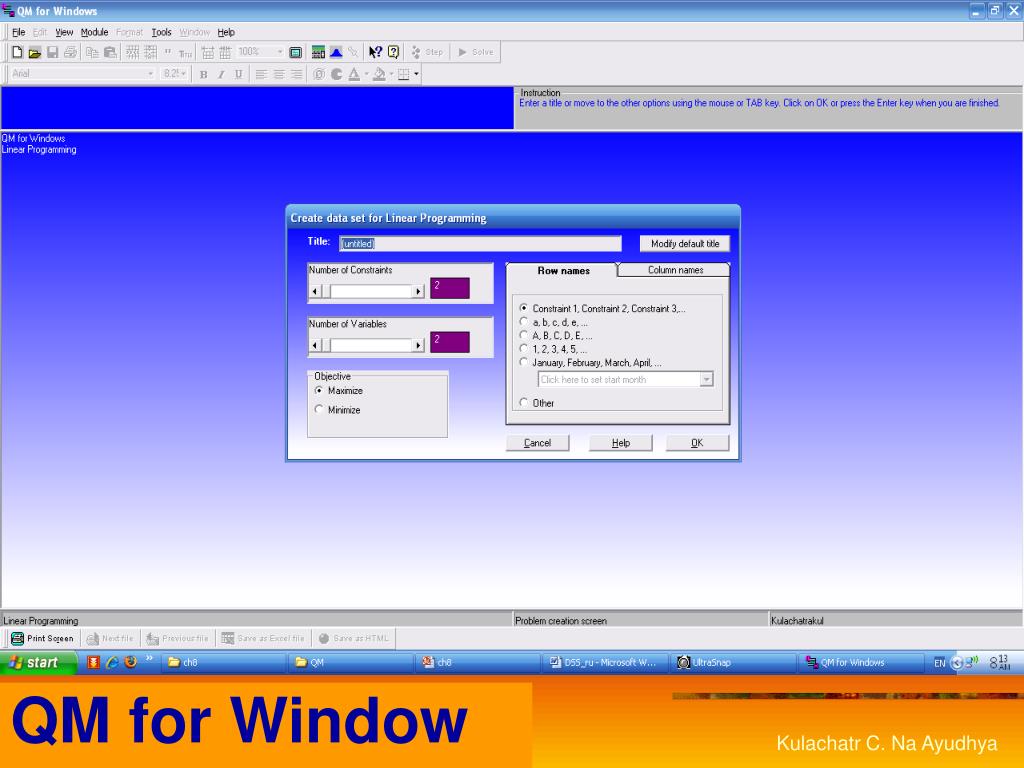Expand the borders dropdown arrow

click(416, 74)
